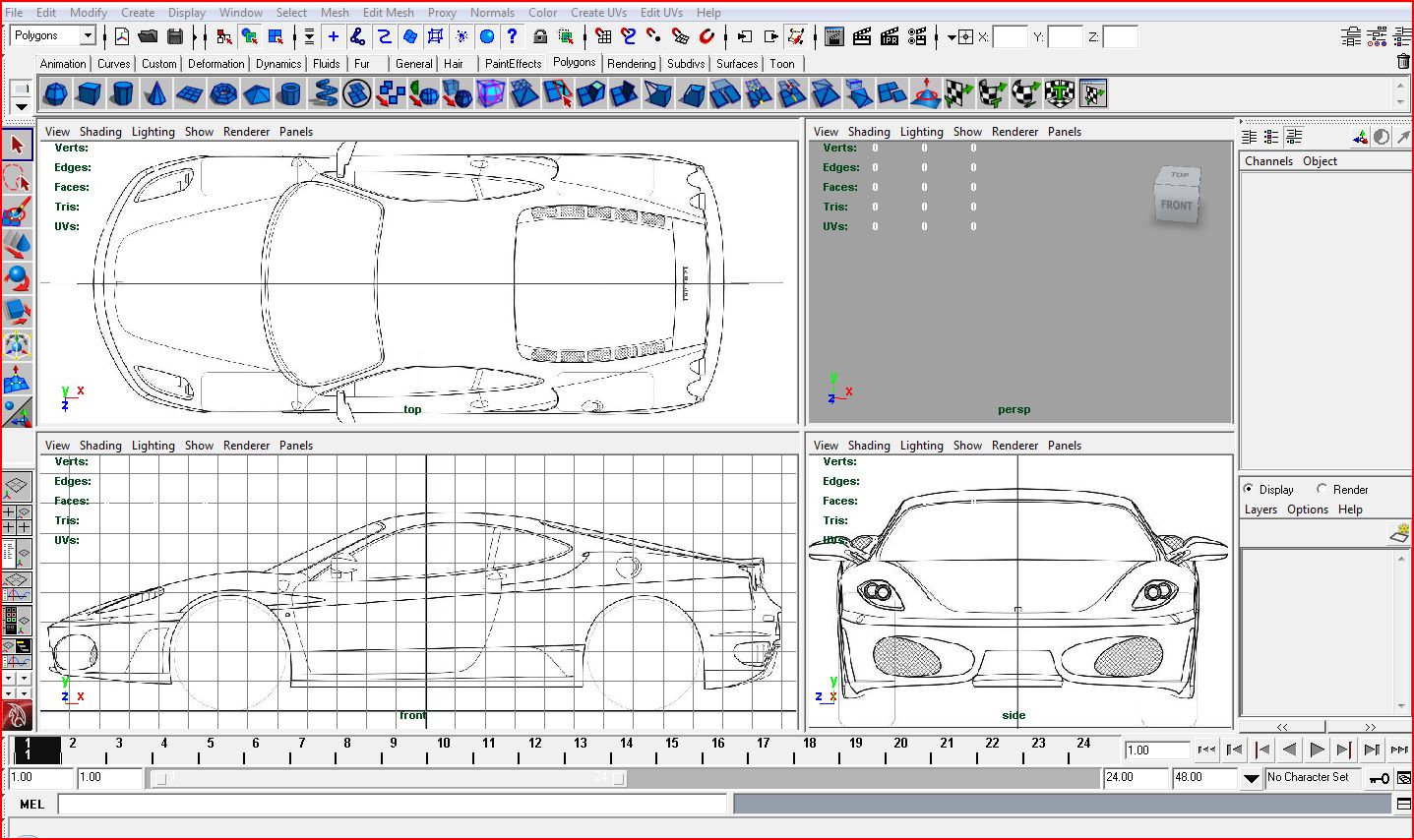Image resolution: width=1414 pixels, height=840 pixels.
Task: Select the Display radio button
Action: pyautogui.click(x=1249, y=489)
